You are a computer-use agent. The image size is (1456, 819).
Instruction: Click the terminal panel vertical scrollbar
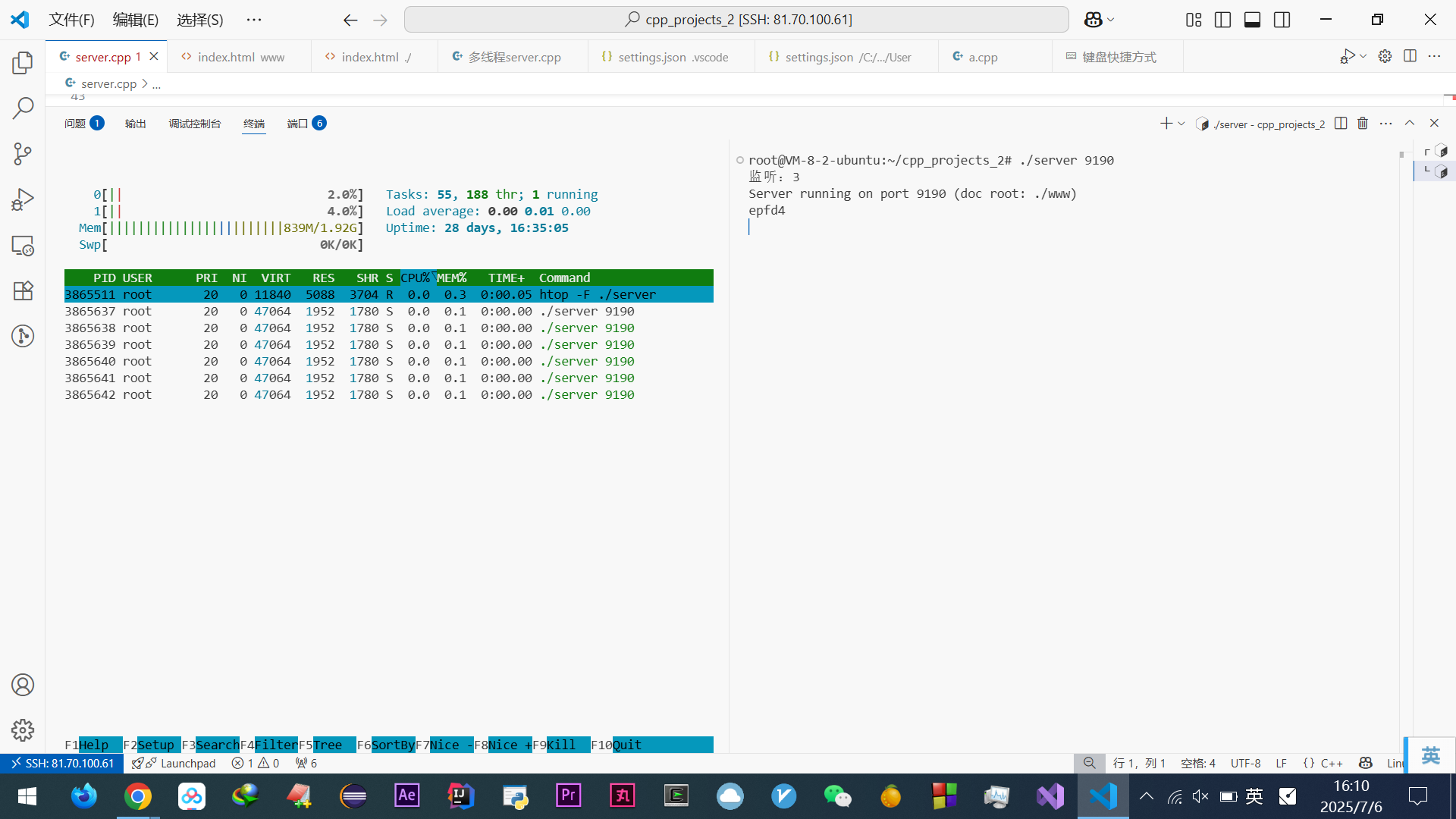1401,155
